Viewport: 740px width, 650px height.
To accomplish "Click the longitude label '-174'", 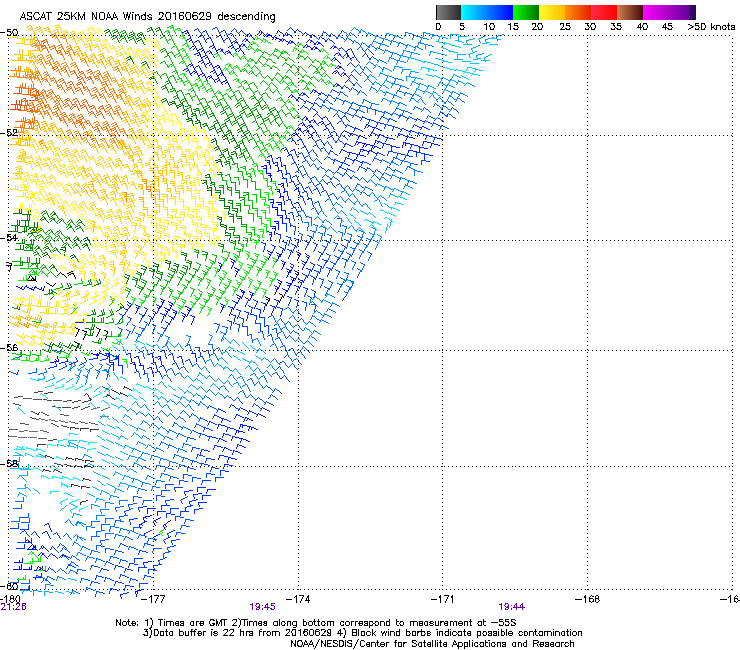I will (298, 599).
